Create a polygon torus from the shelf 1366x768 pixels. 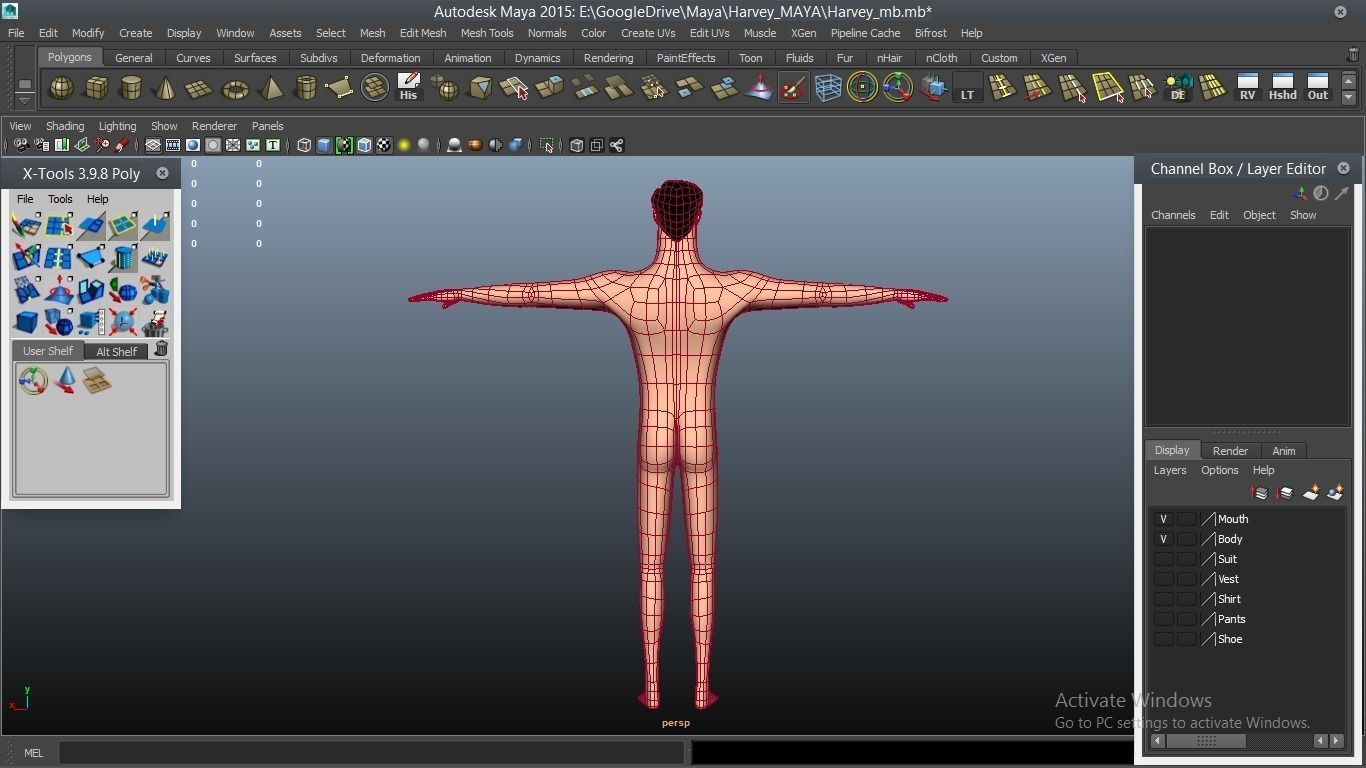235,88
